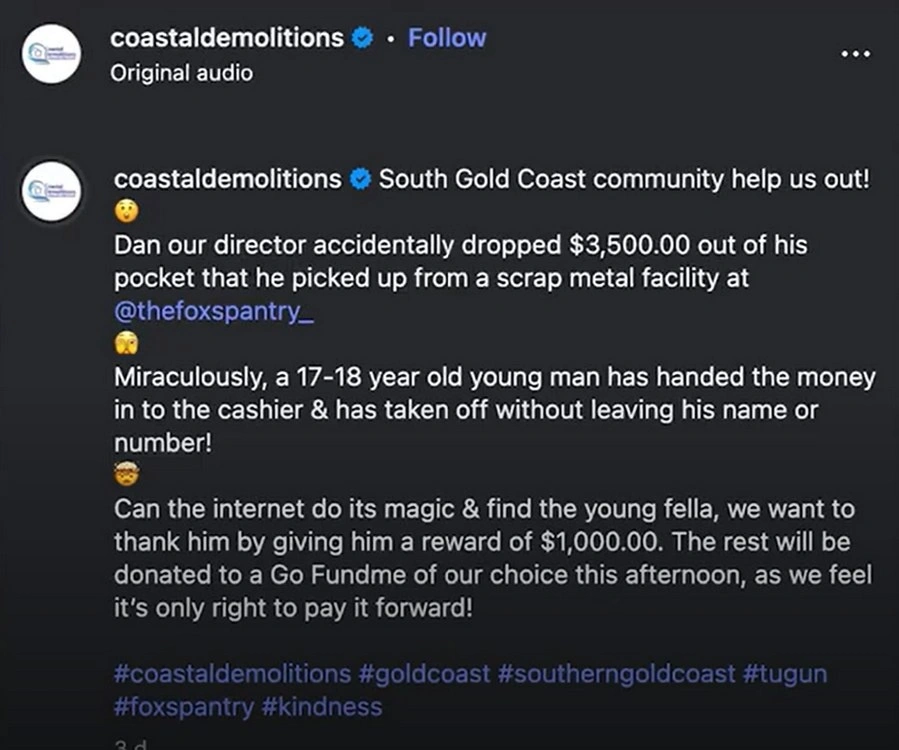View the #foxspantry hashtag page
899x750 pixels.
(184, 707)
